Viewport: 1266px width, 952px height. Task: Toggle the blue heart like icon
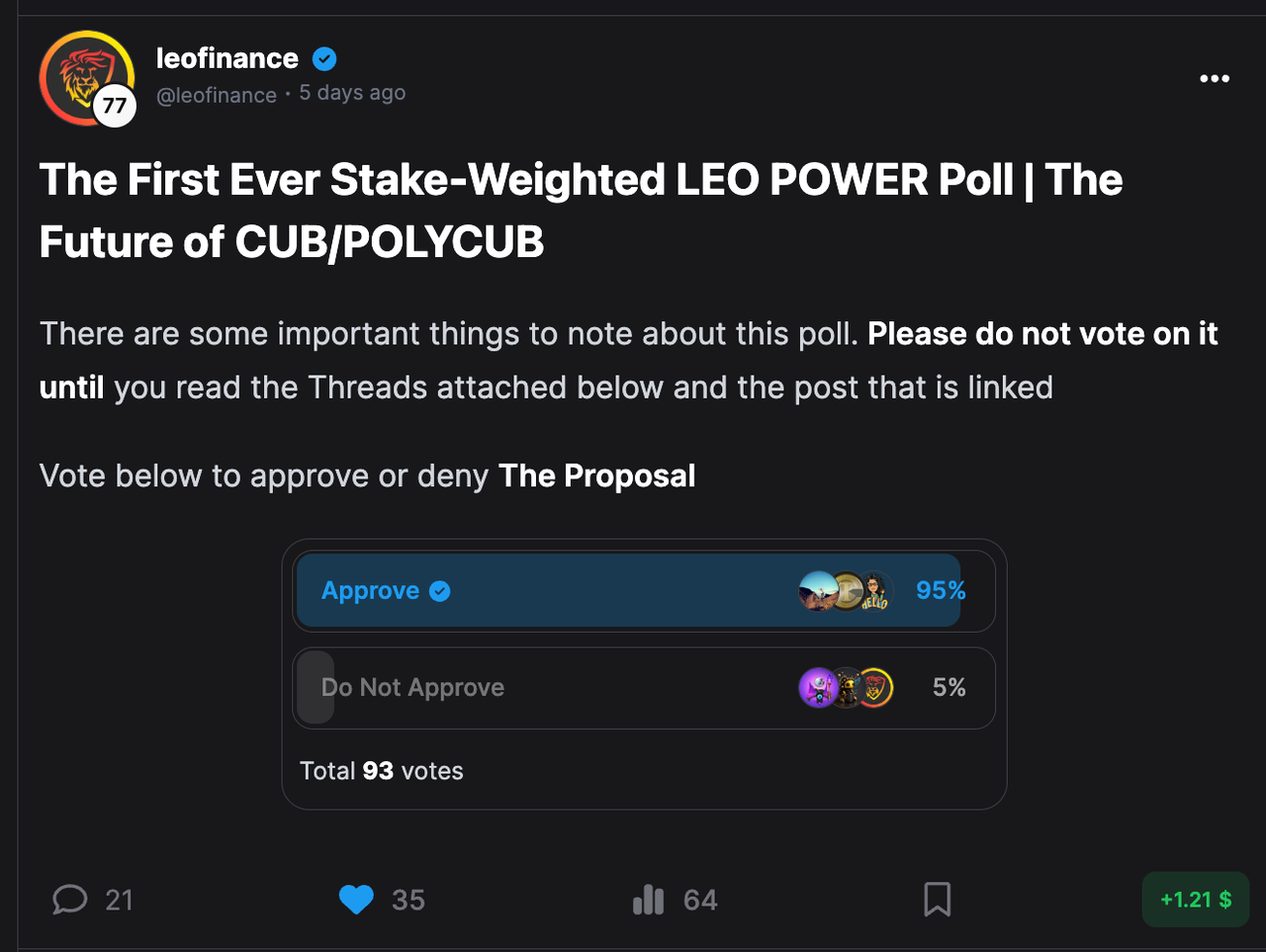pos(356,900)
